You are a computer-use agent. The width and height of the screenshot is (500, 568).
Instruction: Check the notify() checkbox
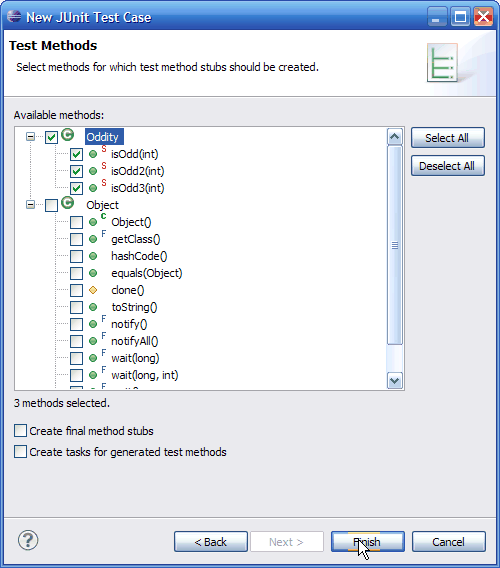pos(76,325)
